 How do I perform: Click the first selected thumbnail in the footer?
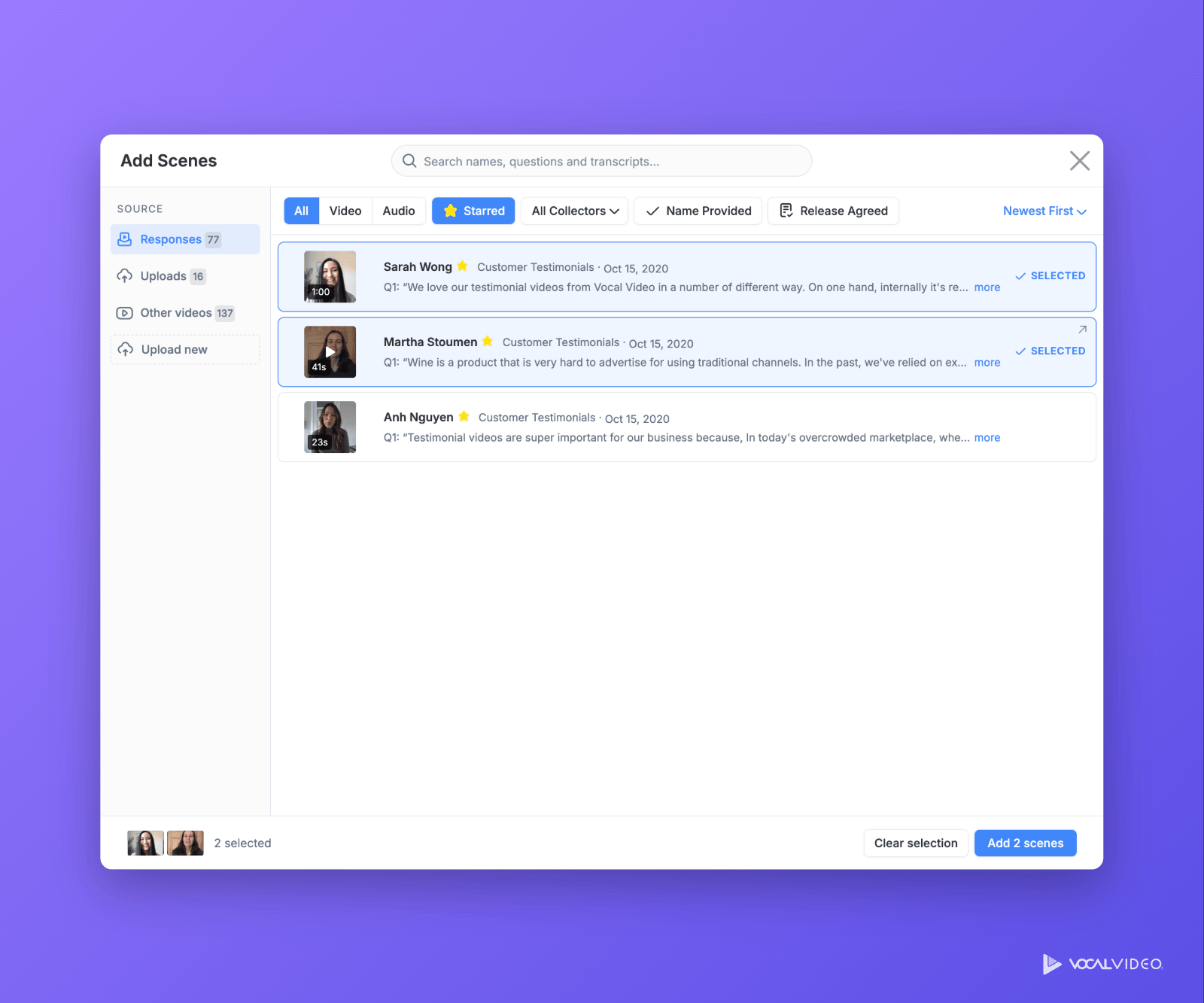point(146,843)
